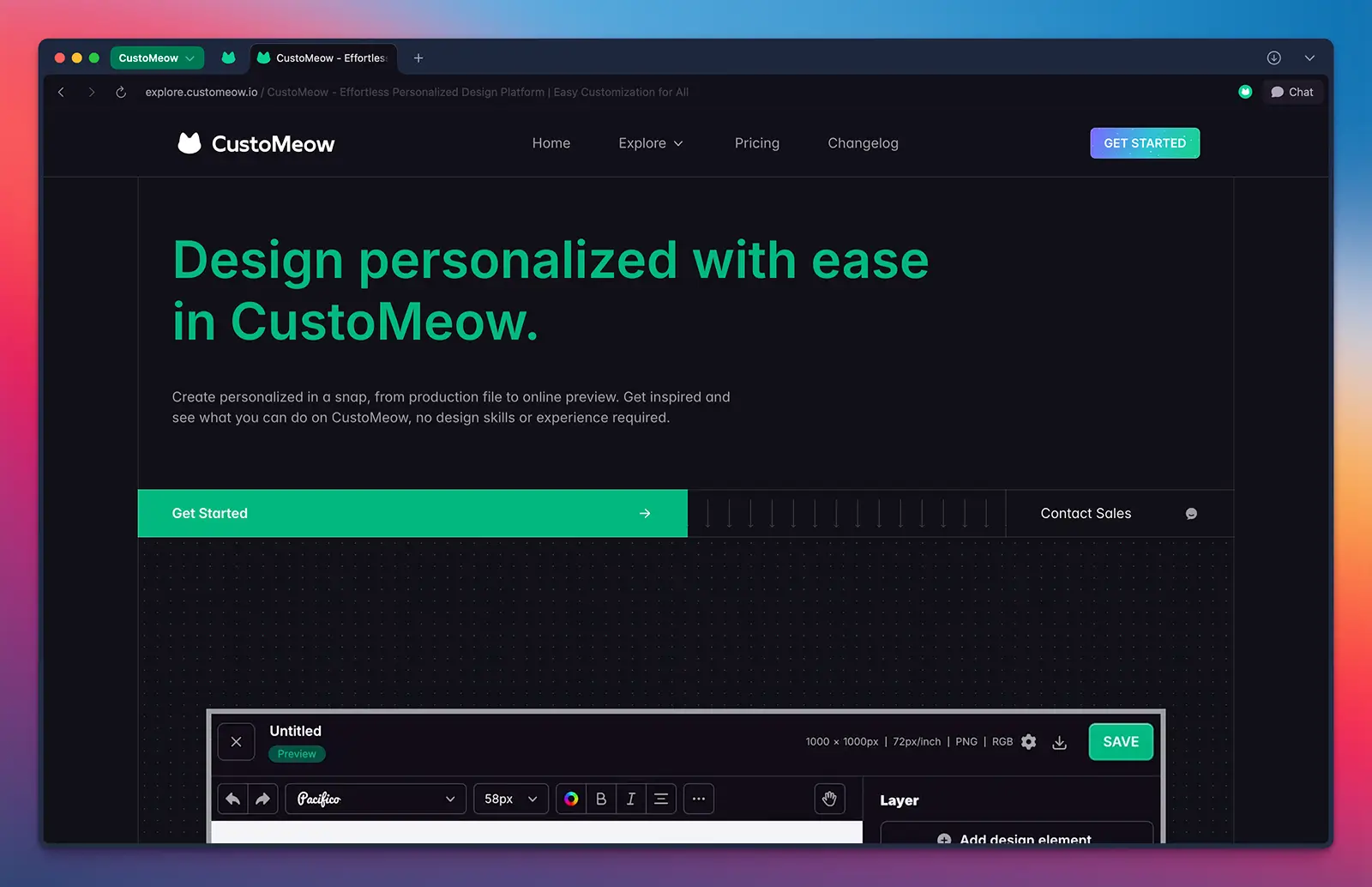Click Contact Sales link
1372x887 pixels.
point(1086,513)
